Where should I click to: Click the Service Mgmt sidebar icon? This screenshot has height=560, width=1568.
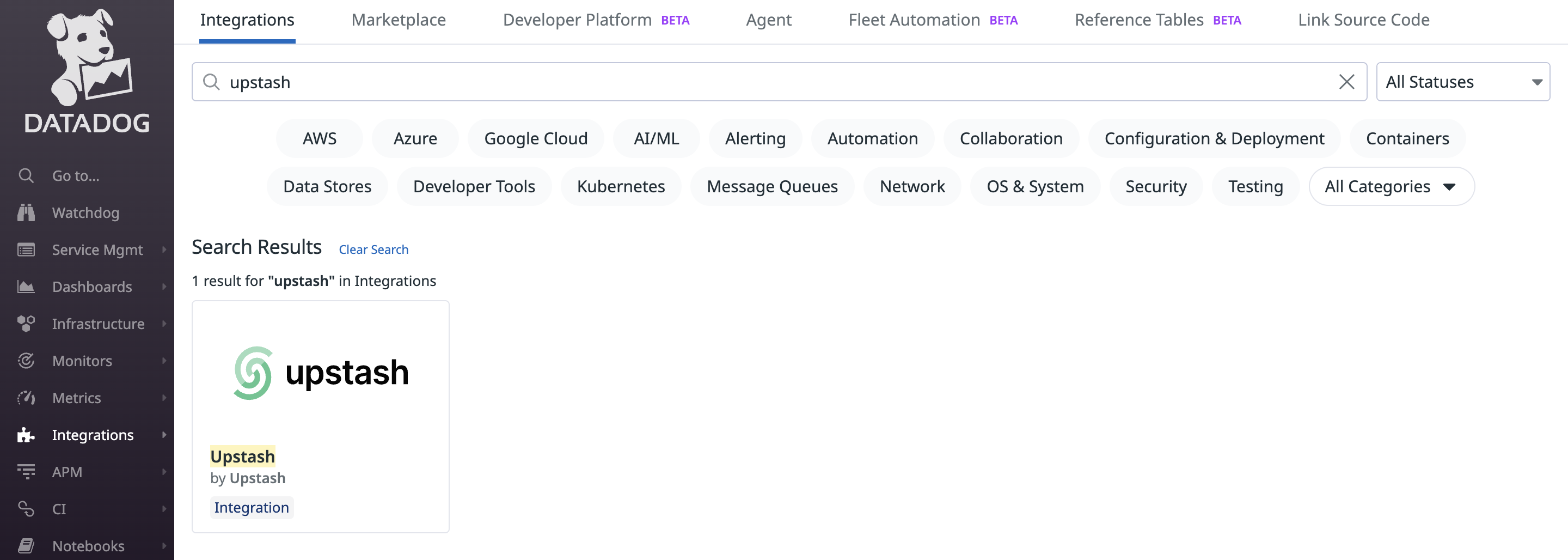(26, 250)
